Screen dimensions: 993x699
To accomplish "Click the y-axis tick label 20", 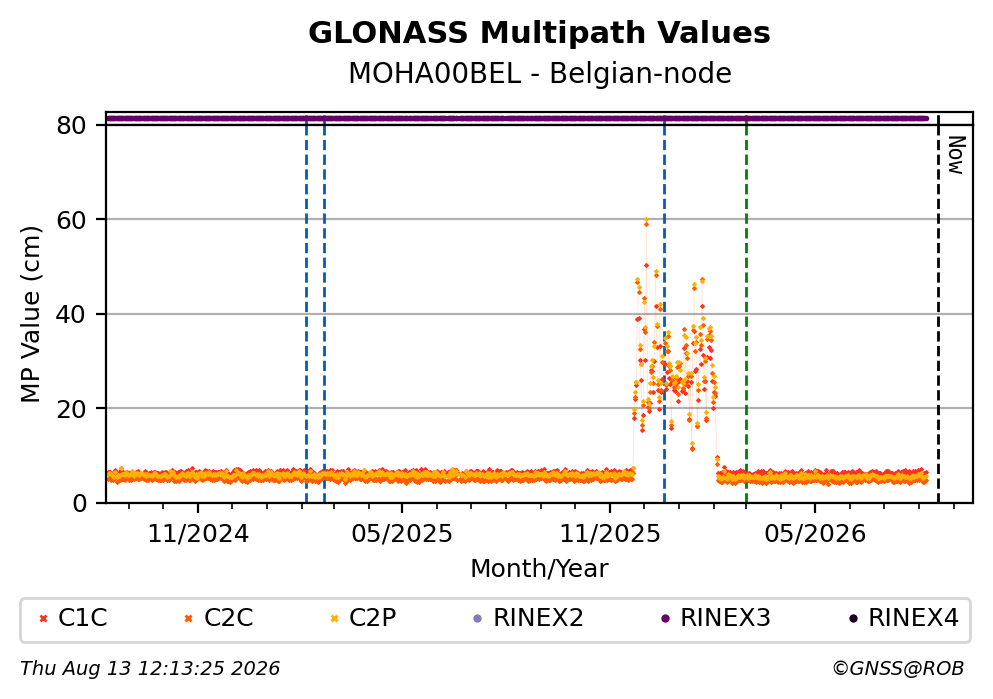I will (71, 409).
